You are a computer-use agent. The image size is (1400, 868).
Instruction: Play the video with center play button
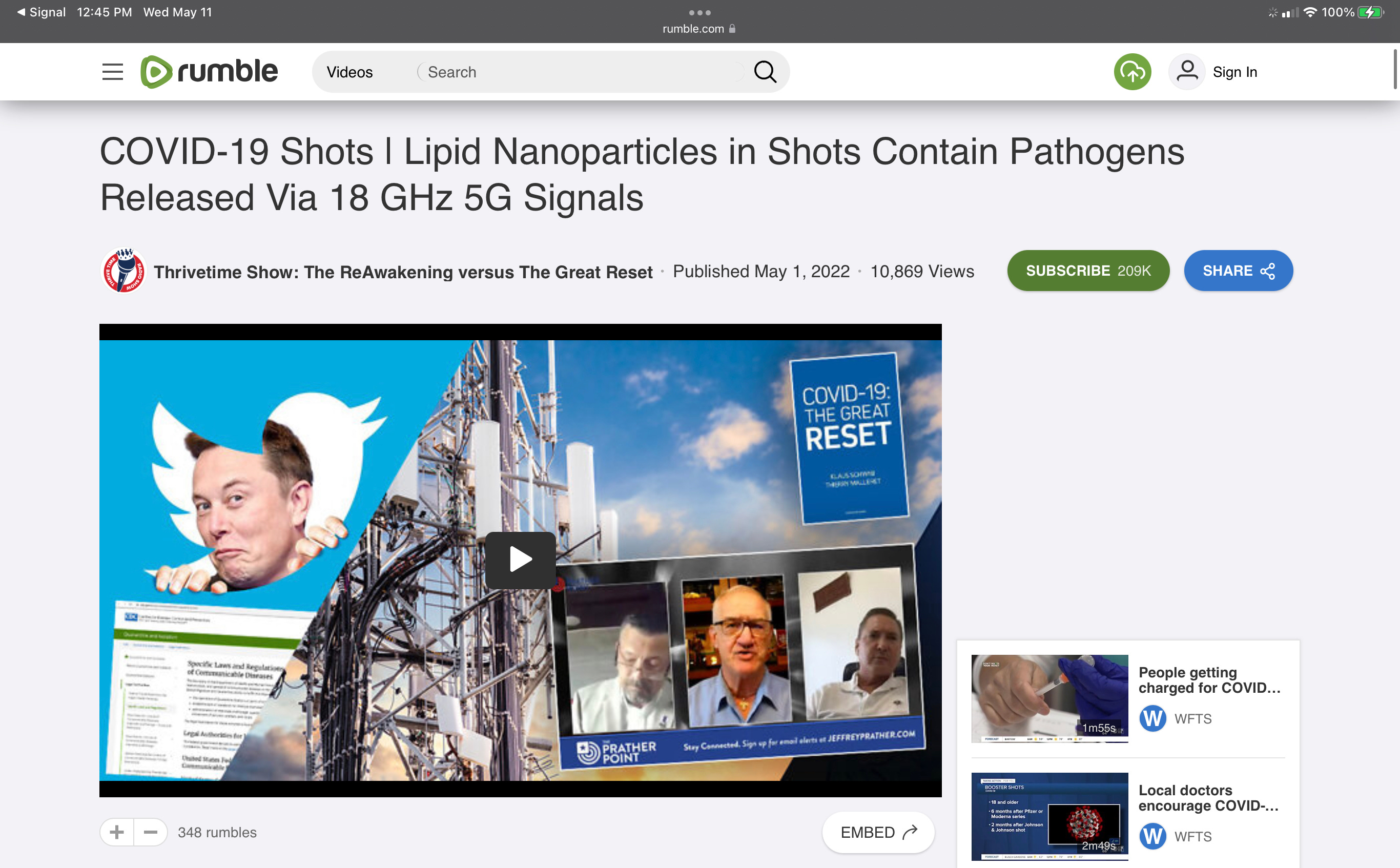coord(520,560)
